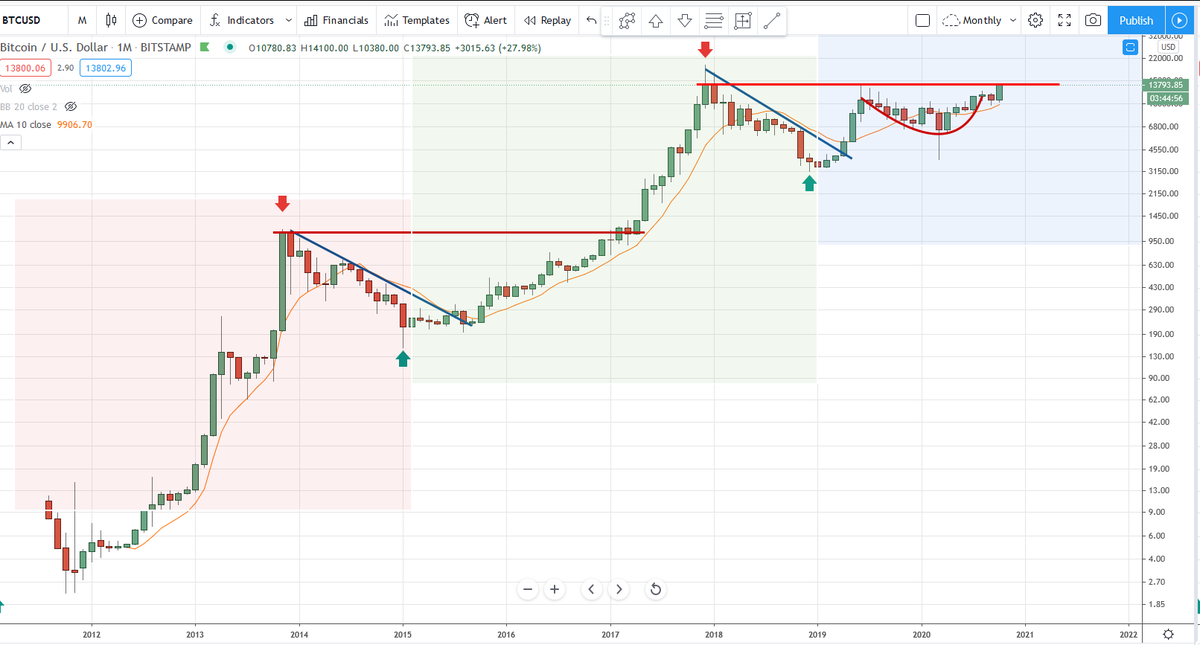Viewport: 1200px width, 645px height.
Task: Open the Monthly chart layout dropdown
Action: [980, 20]
